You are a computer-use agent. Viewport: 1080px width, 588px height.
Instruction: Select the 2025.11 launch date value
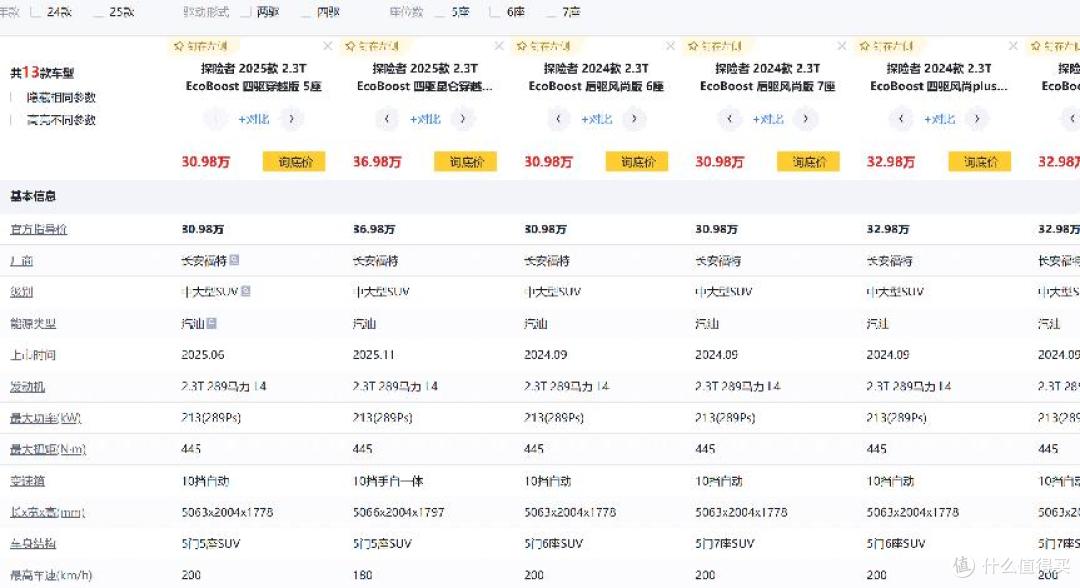[x=373, y=355]
